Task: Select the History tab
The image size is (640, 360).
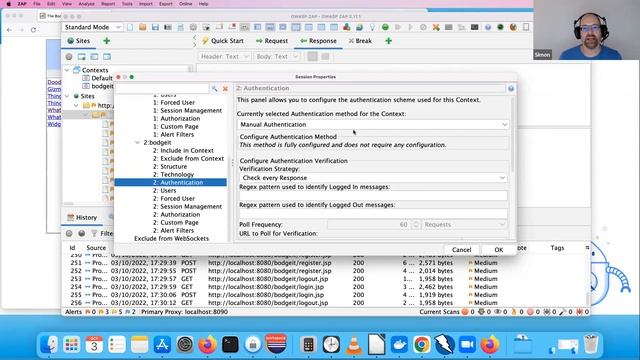Action: (82, 218)
